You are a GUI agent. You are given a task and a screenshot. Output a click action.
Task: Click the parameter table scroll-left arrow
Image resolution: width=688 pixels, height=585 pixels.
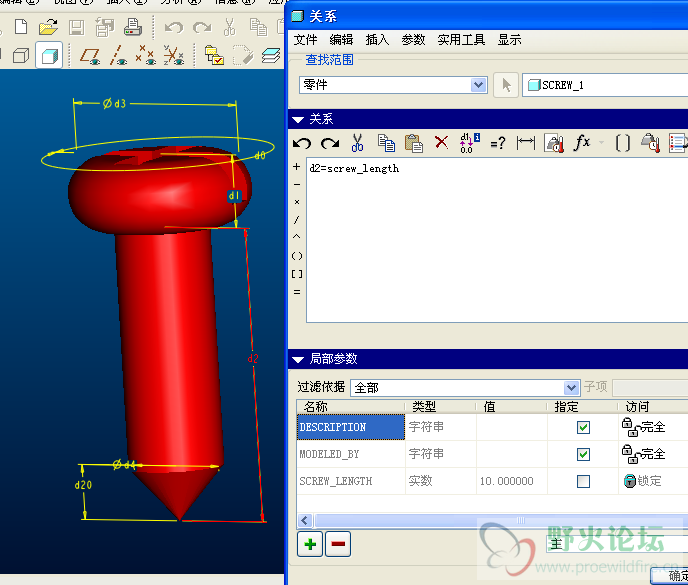pyautogui.click(x=305, y=520)
